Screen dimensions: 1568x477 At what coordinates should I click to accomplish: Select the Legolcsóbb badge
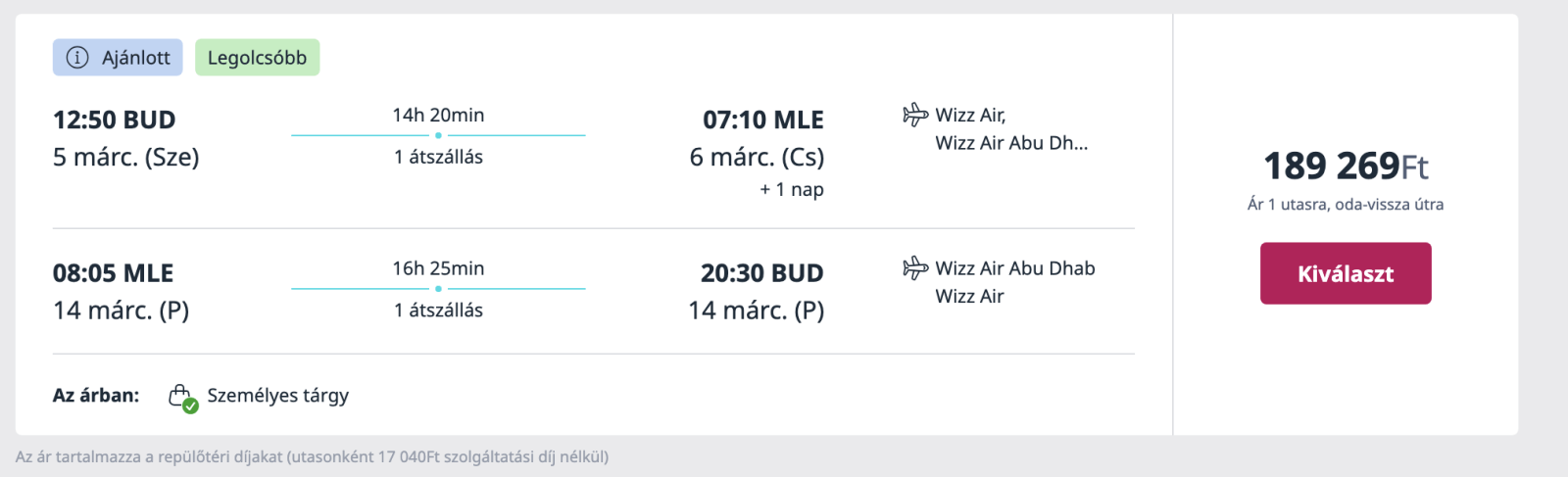tap(257, 58)
